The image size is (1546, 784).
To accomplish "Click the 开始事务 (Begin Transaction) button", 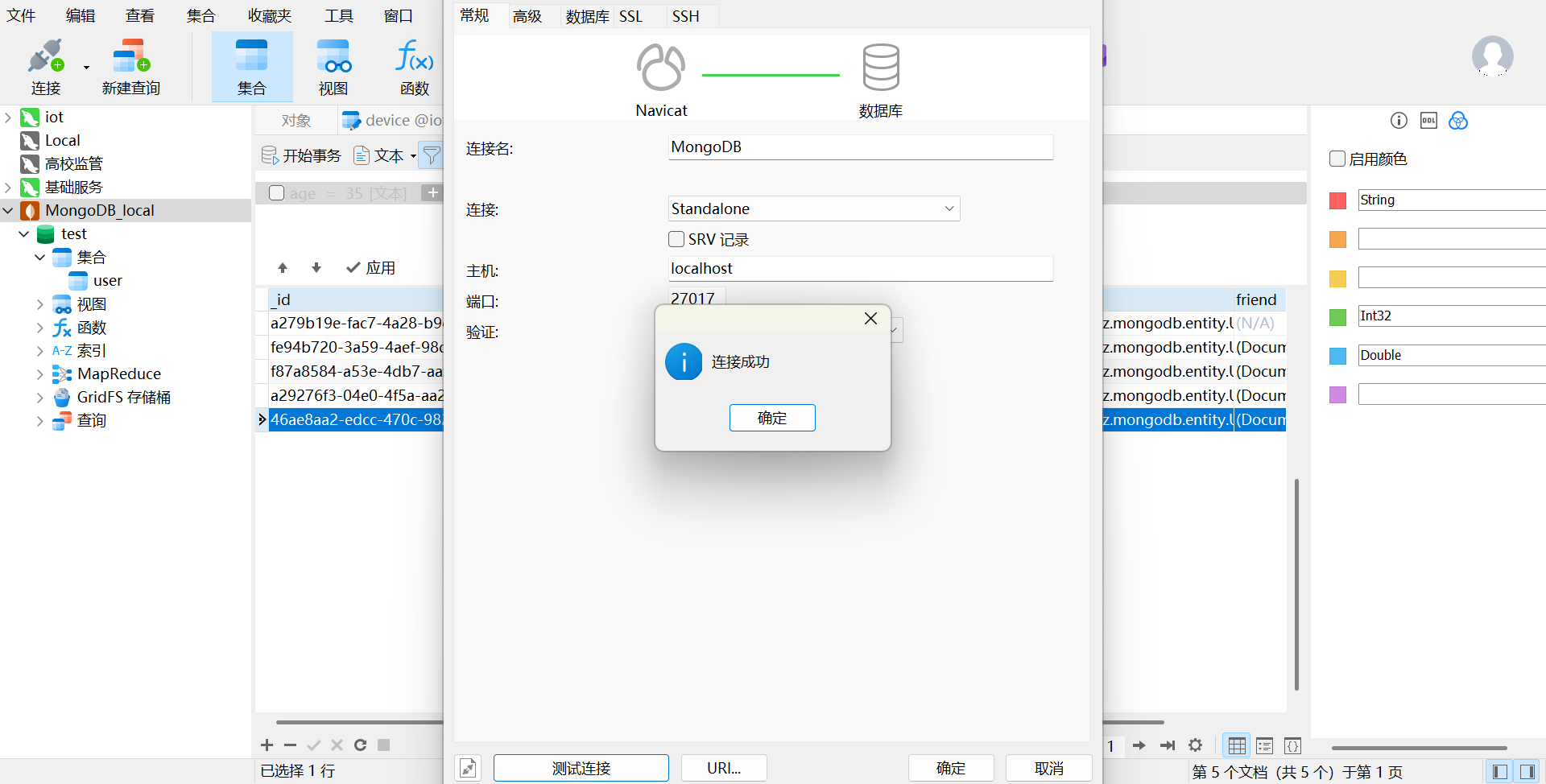I will click(x=301, y=155).
